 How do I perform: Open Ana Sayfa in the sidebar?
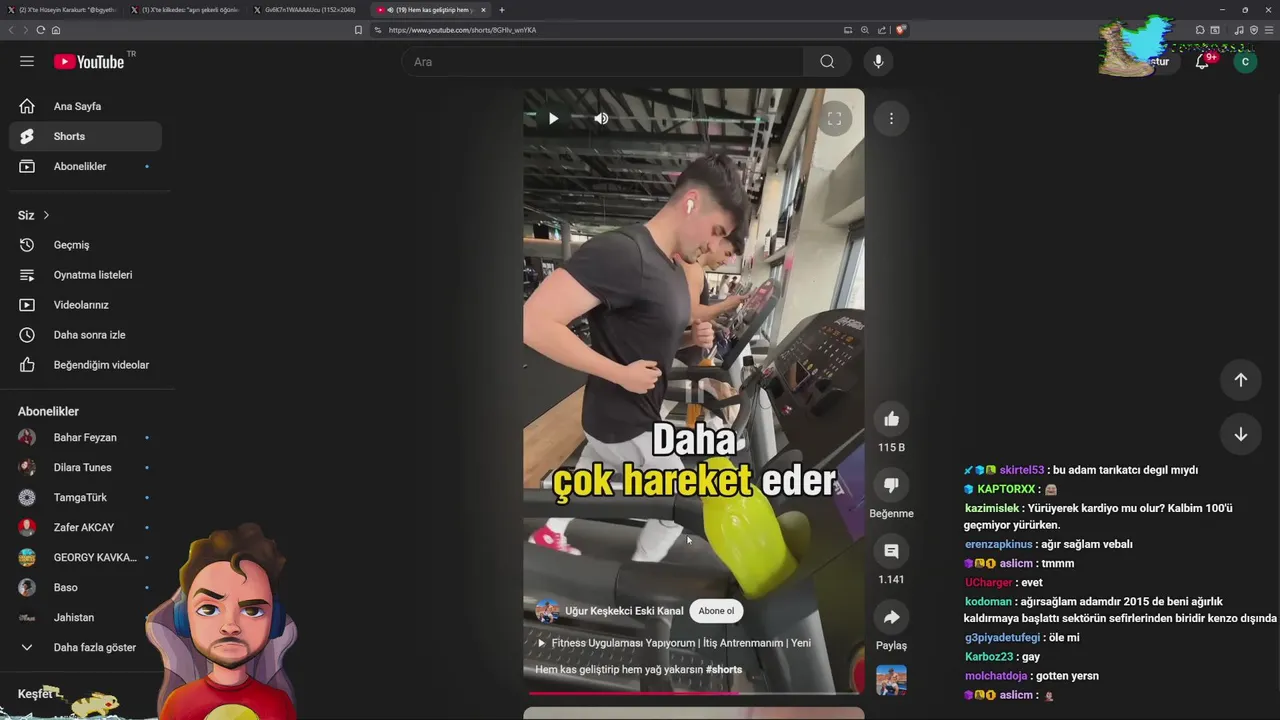(x=85, y=106)
